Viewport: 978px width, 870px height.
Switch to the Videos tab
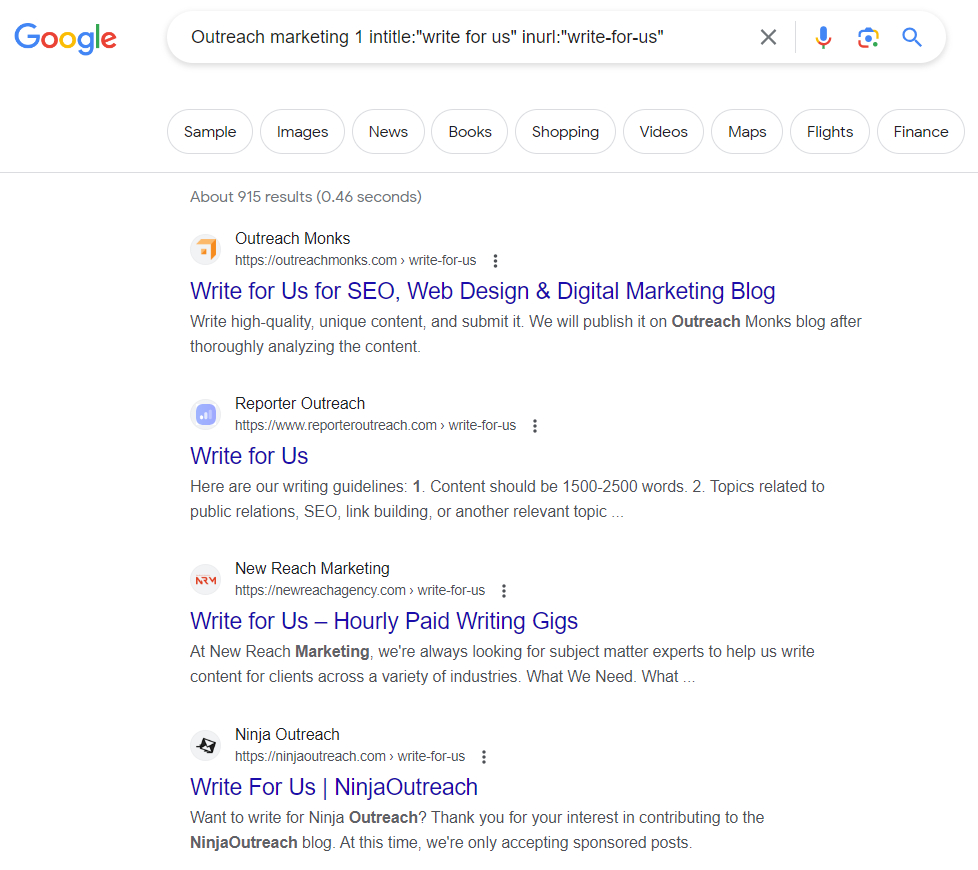point(663,131)
